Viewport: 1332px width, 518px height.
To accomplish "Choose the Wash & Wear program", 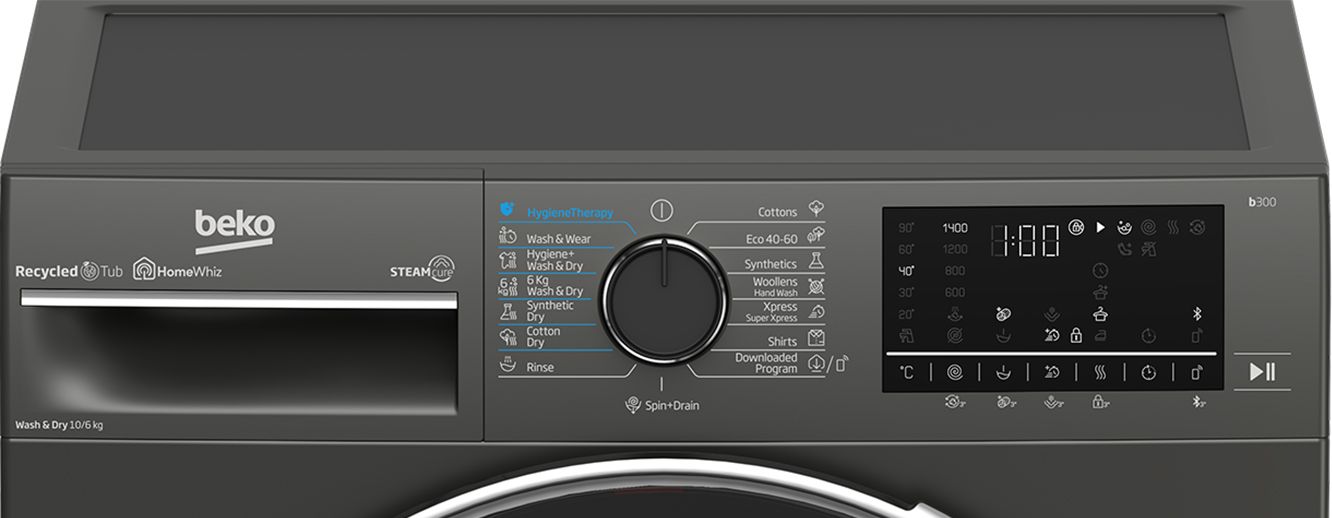I will click(558, 239).
